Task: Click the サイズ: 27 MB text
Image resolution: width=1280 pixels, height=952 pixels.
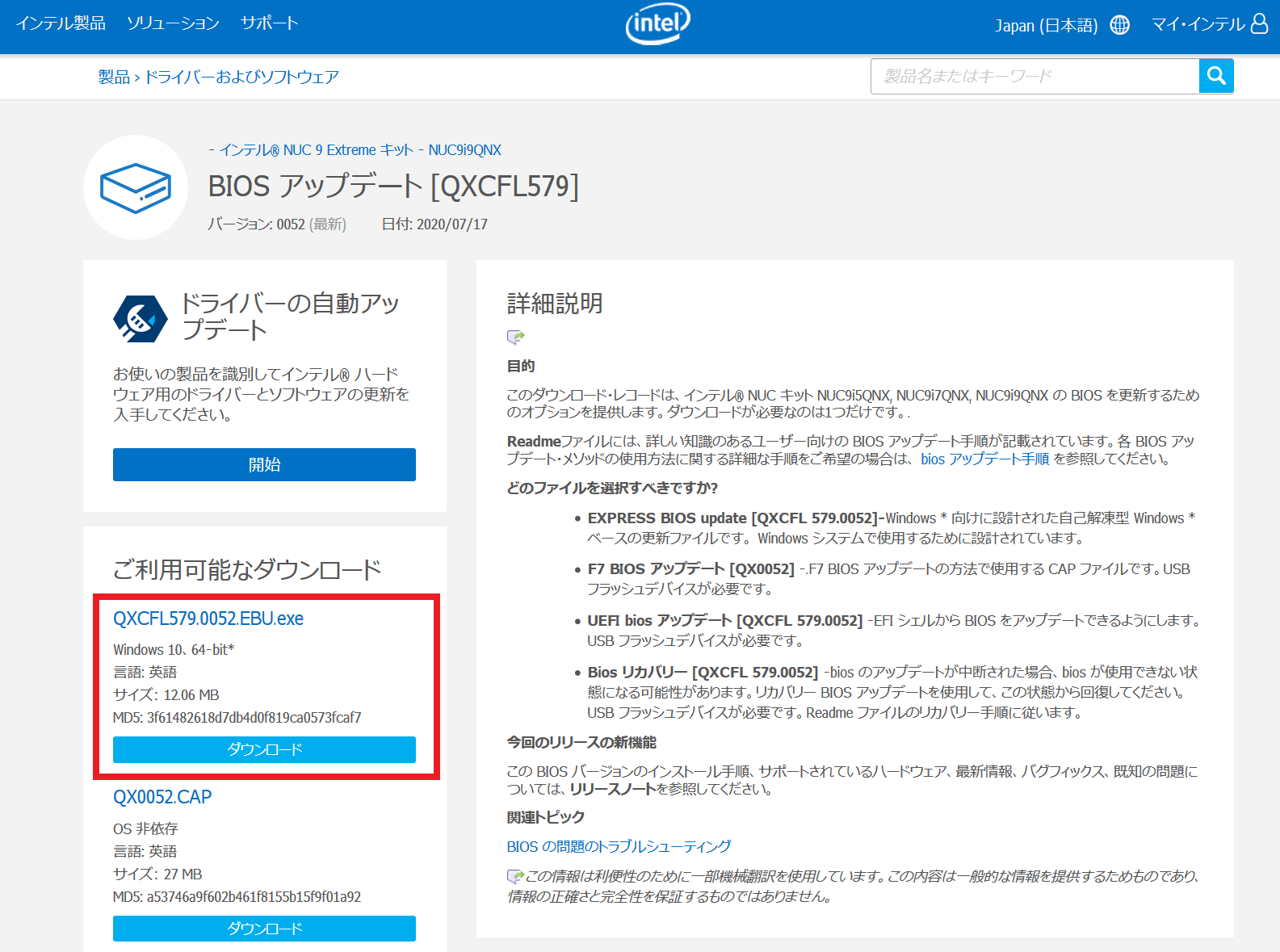Action: 157,874
